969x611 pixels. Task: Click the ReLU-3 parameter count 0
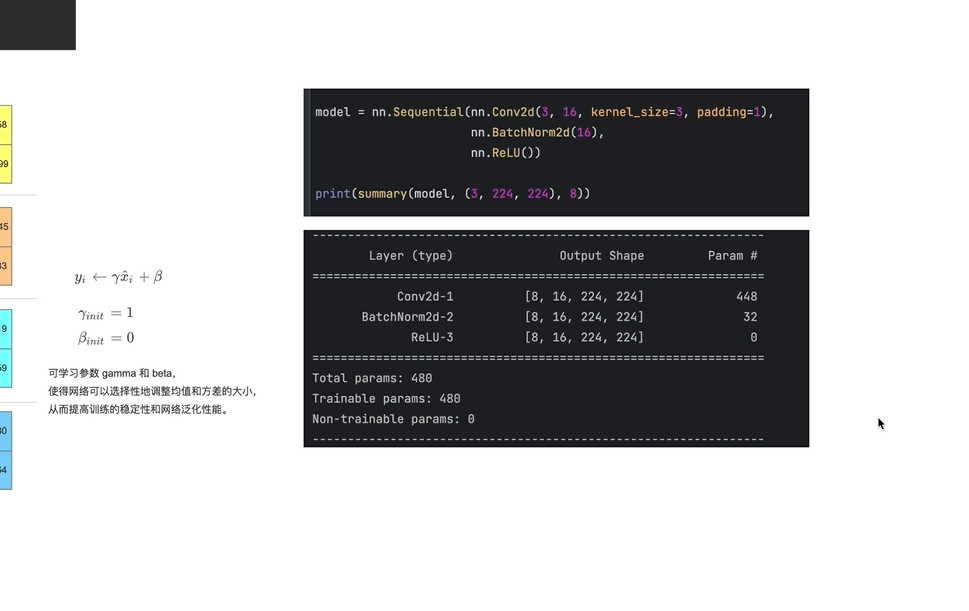point(754,337)
